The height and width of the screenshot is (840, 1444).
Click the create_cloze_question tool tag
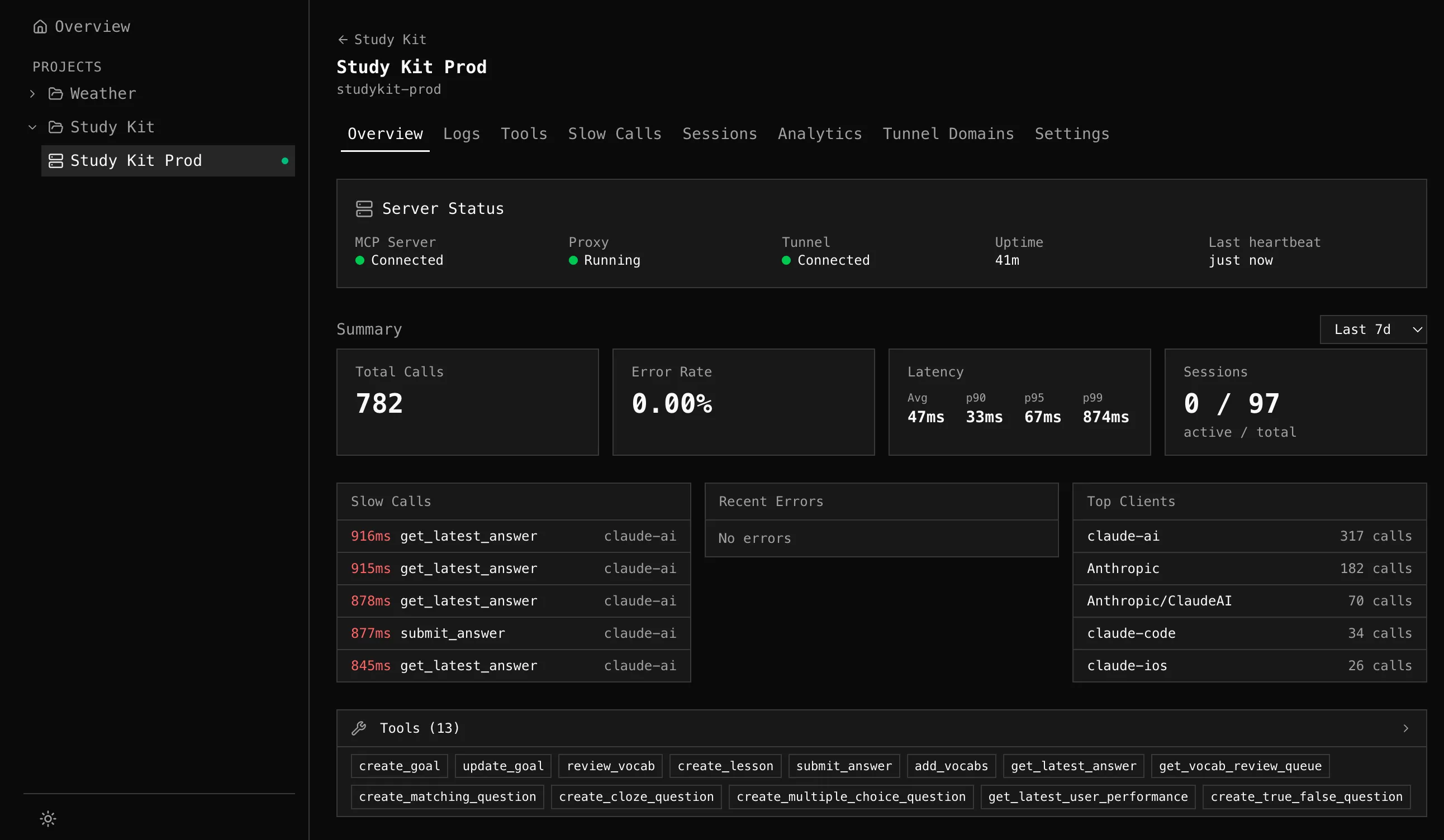click(x=636, y=796)
